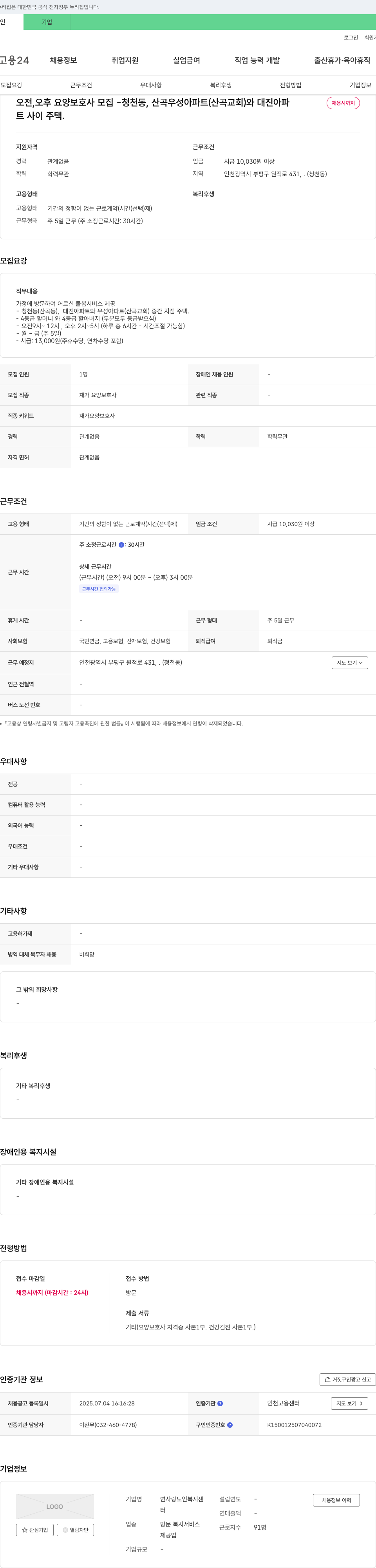The height and width of the screenshot is (1568, 376).
Task: Jump to the 근무조건 section tab
Action: [81, 85]
